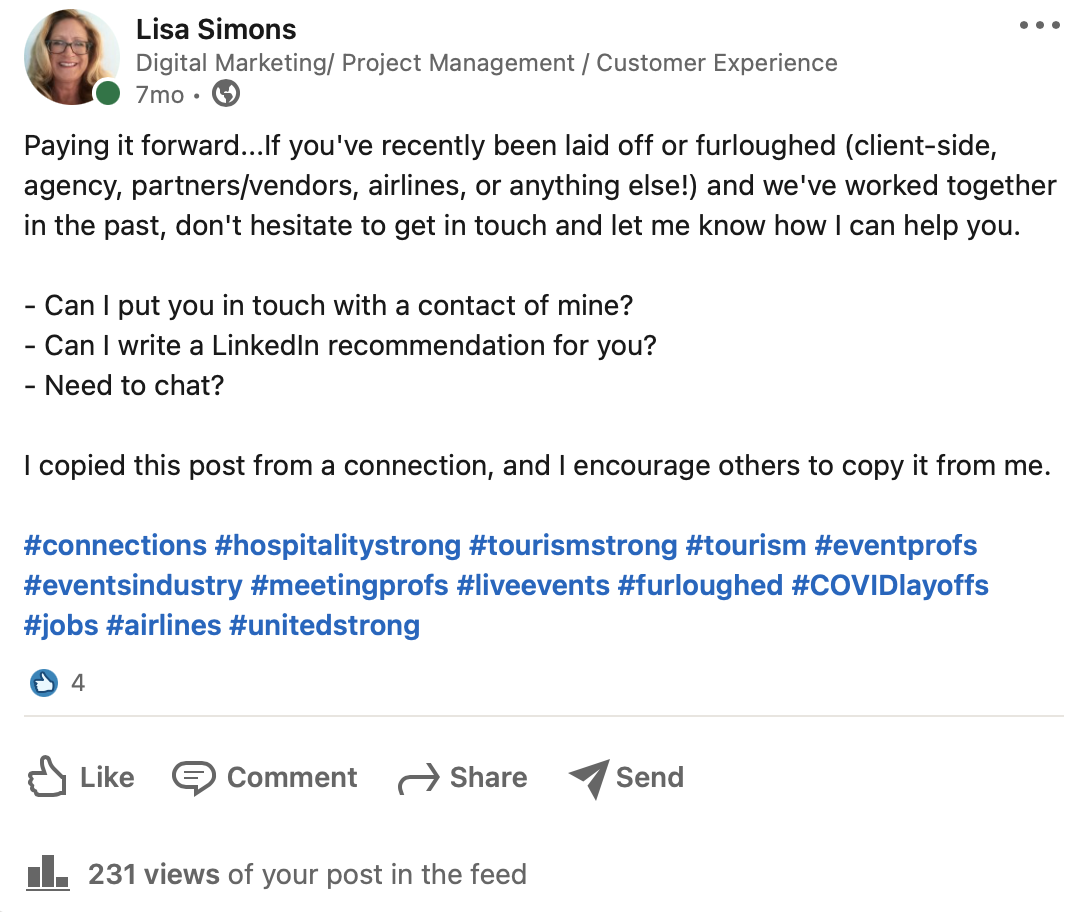Open the #eventprofs hashtag
This screenshot has height=912, width=1078.
coord(895,546)
